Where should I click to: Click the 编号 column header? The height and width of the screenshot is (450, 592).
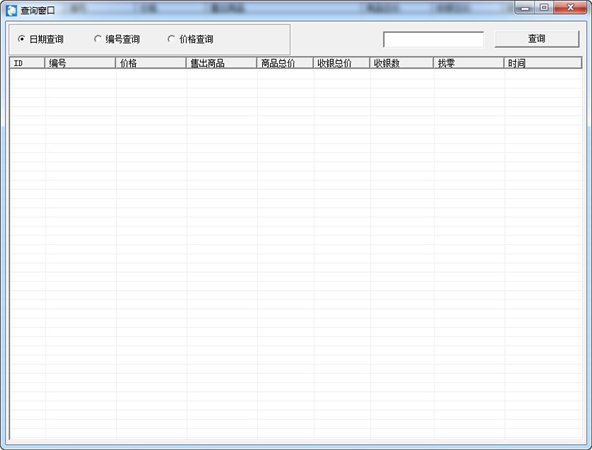80,63
